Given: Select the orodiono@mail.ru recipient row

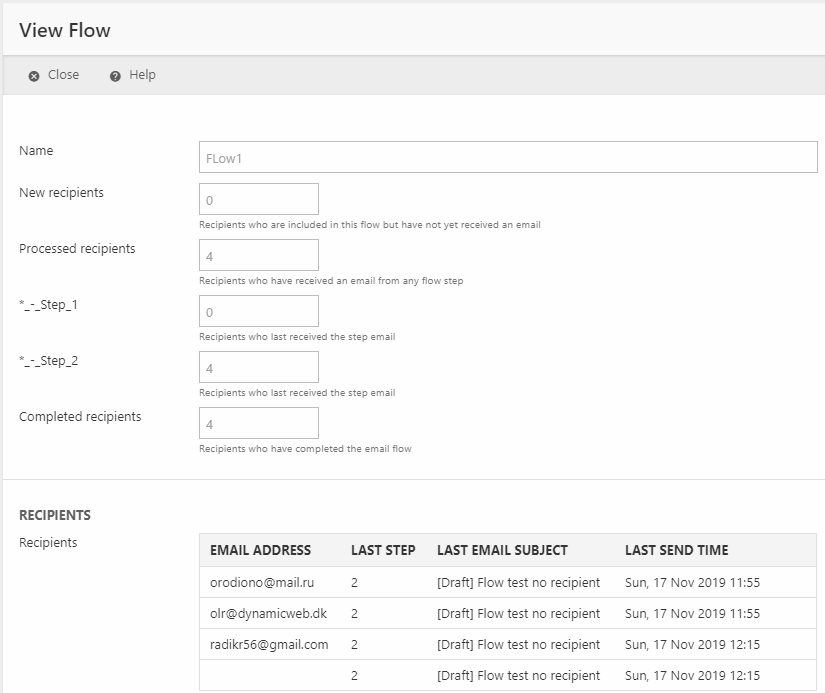Looking at the screenshot, I should (x=260, y=582).
